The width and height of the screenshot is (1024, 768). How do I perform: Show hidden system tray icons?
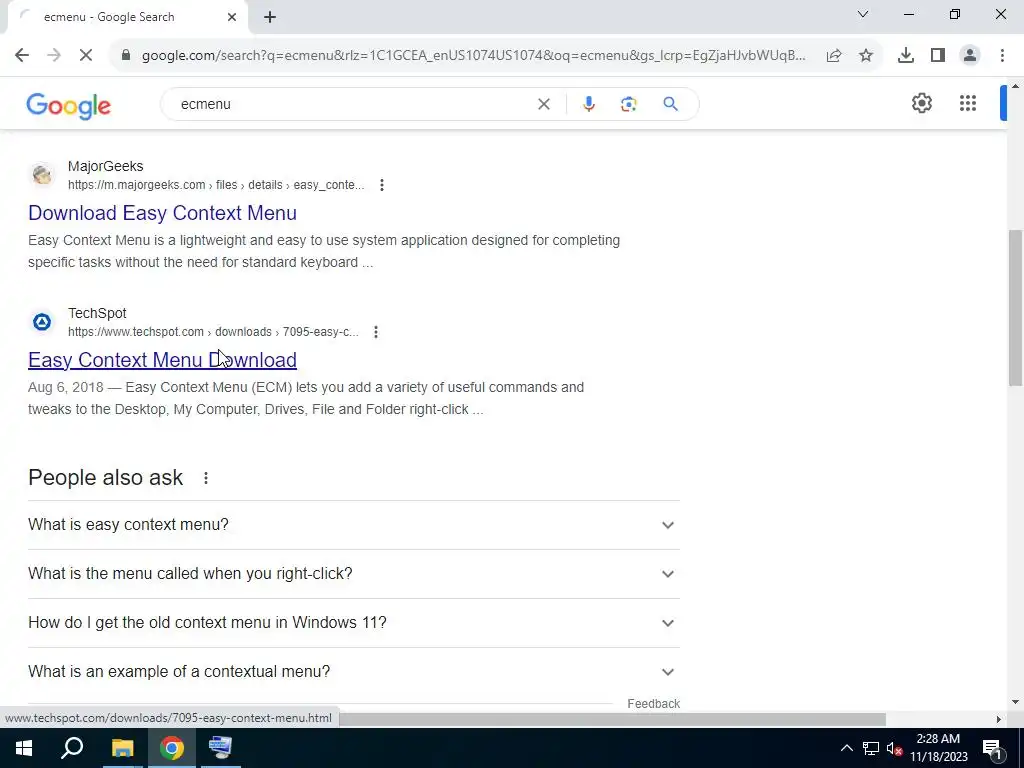[x=846, y=748]
